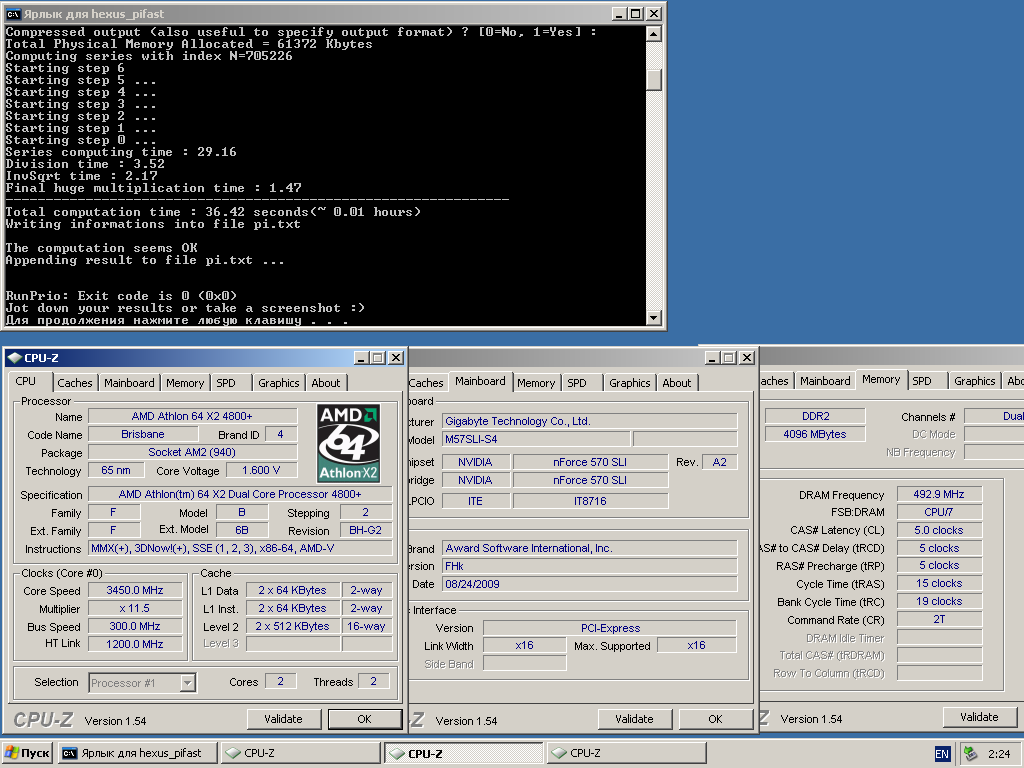This screenshot has width=1024, height=768.
Task: Click console scrollbar up arrow
Action: (x=654, y=34)
